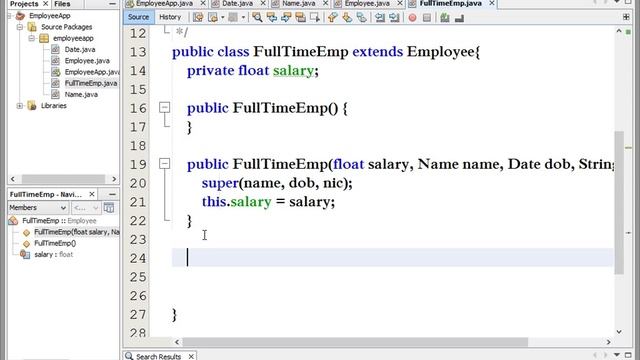Close the Name.java tab
This screenshot has width=640, height=360.
[325, 3]
